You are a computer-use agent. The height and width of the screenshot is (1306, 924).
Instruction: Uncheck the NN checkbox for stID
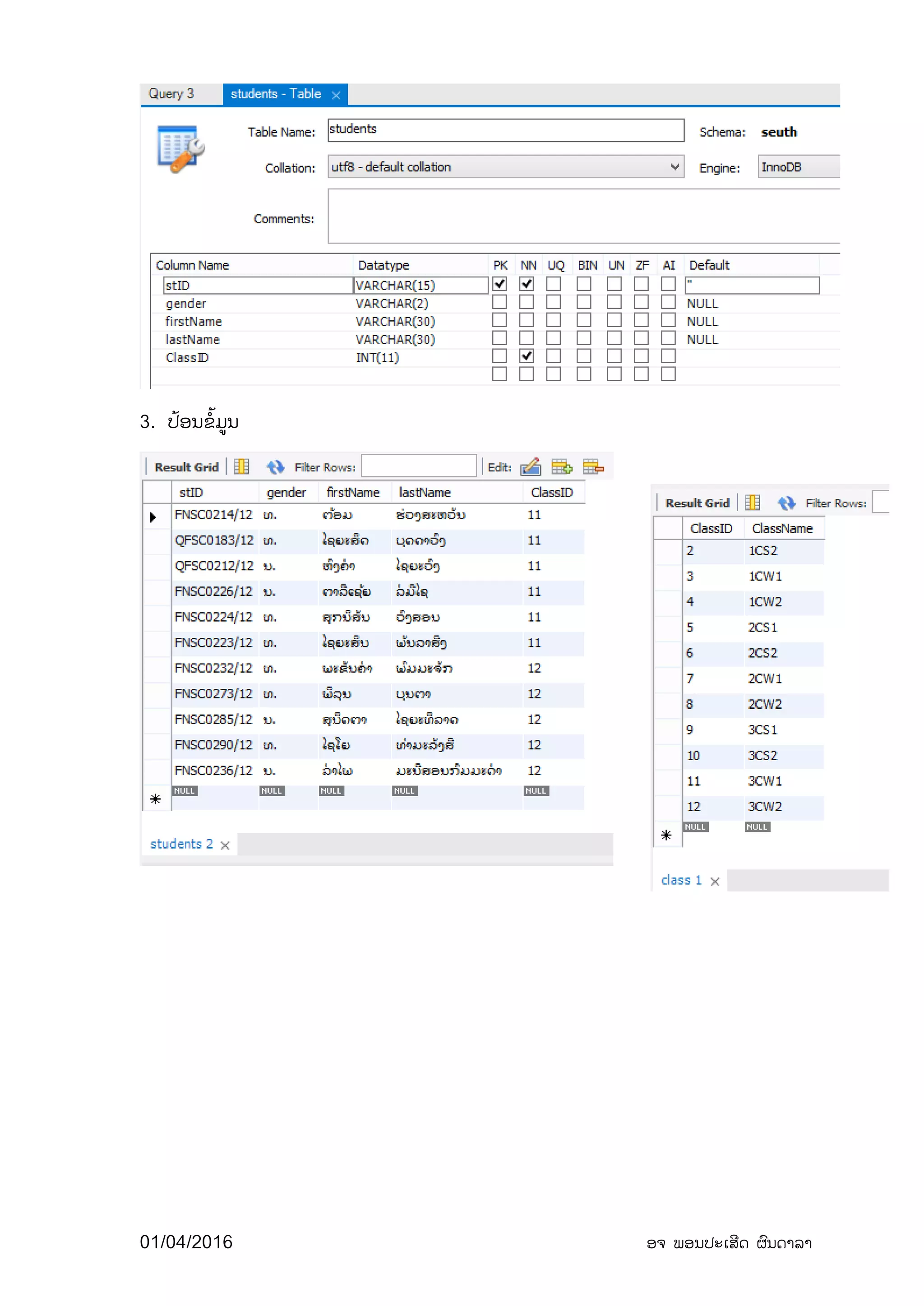527,284
